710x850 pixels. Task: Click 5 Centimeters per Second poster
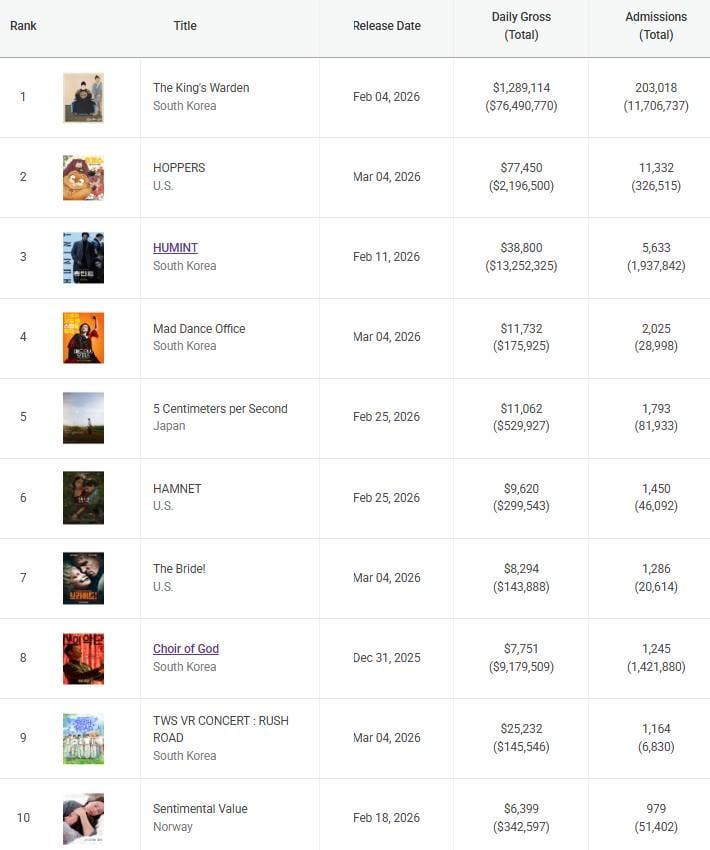click(x=83, y=418)
